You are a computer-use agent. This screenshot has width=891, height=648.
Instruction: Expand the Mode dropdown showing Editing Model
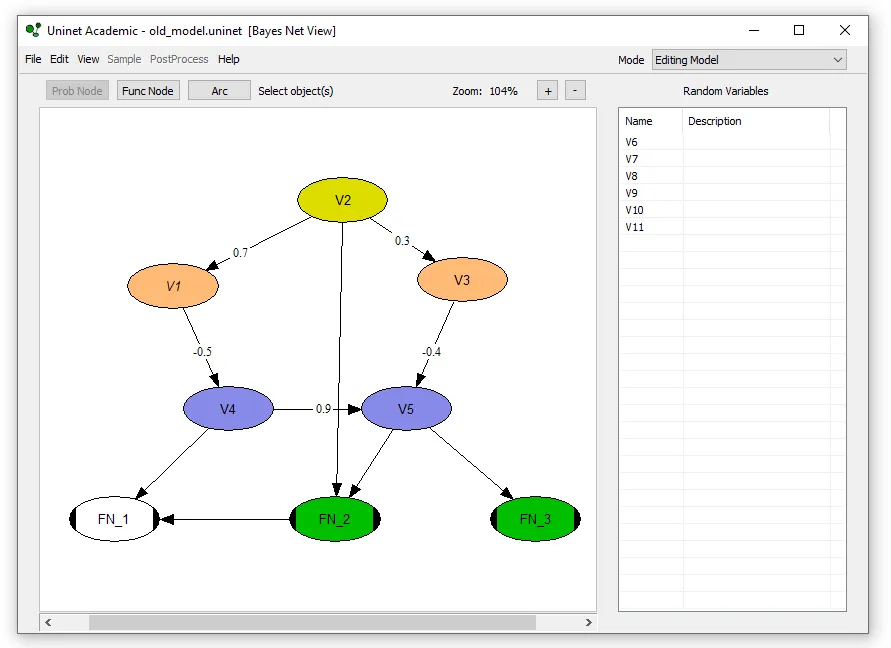click(749, 60)
